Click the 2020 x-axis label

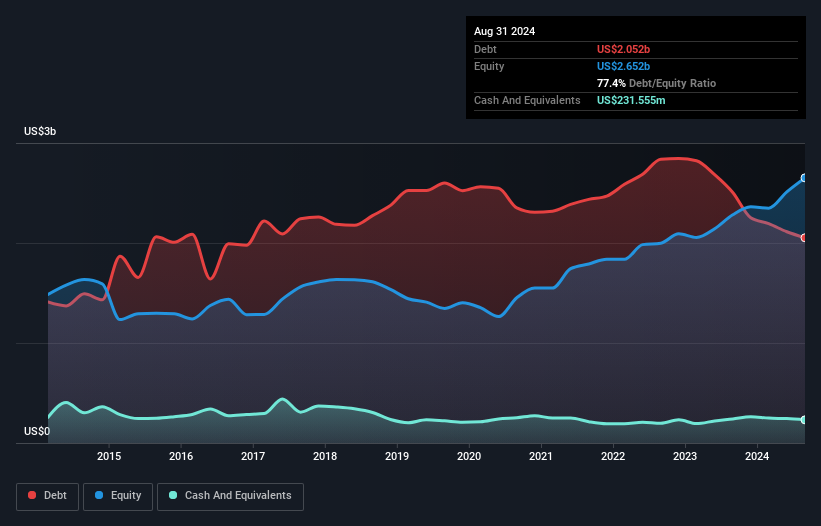(469, 457)
